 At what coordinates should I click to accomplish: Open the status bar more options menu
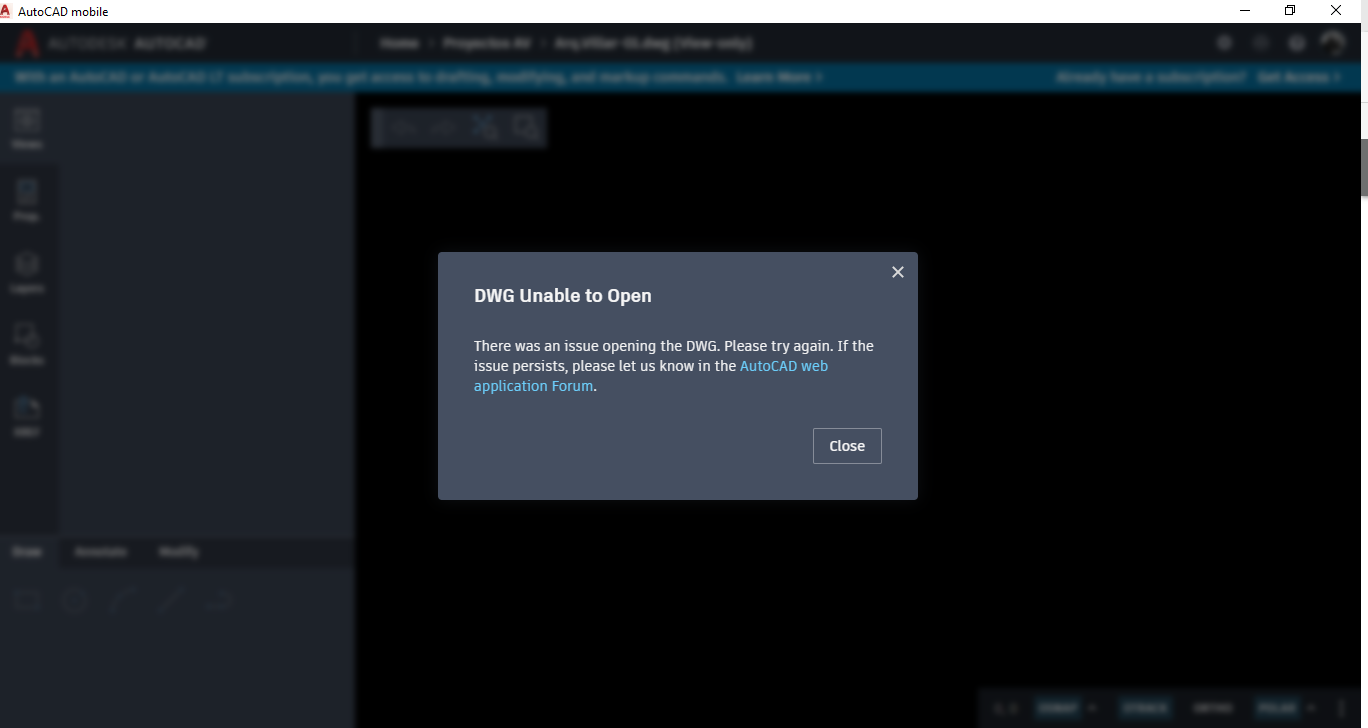coord(1341,708)
